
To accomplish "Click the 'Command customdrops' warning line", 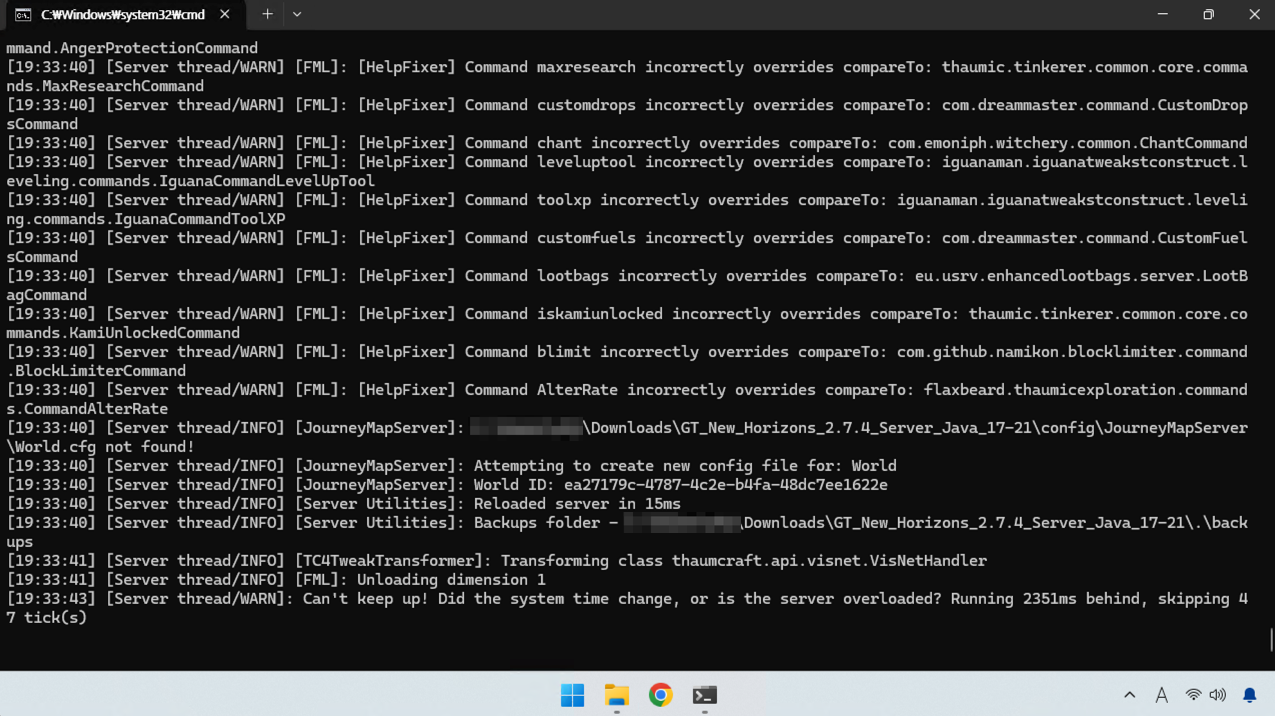I will coord(627,115).
